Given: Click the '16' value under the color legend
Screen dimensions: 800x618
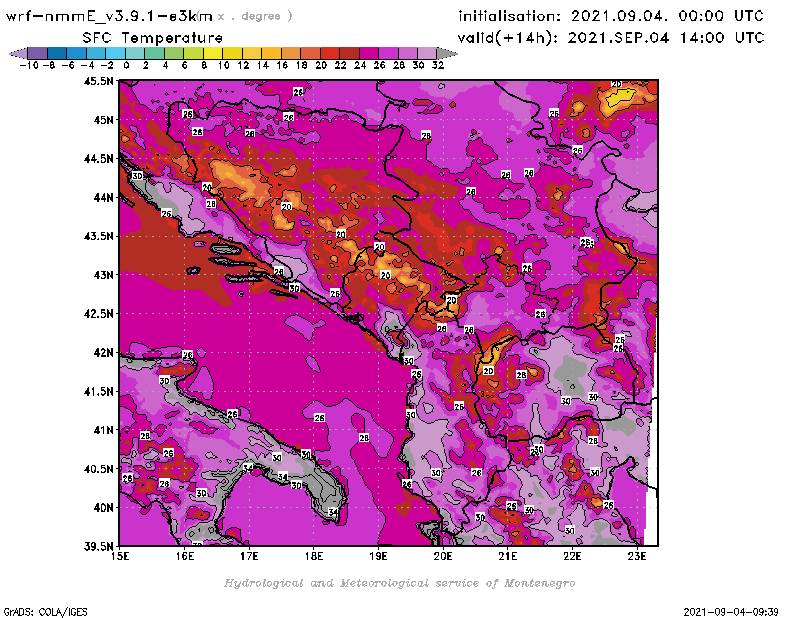Looking at the screenshot, I should tap(282, 66).
